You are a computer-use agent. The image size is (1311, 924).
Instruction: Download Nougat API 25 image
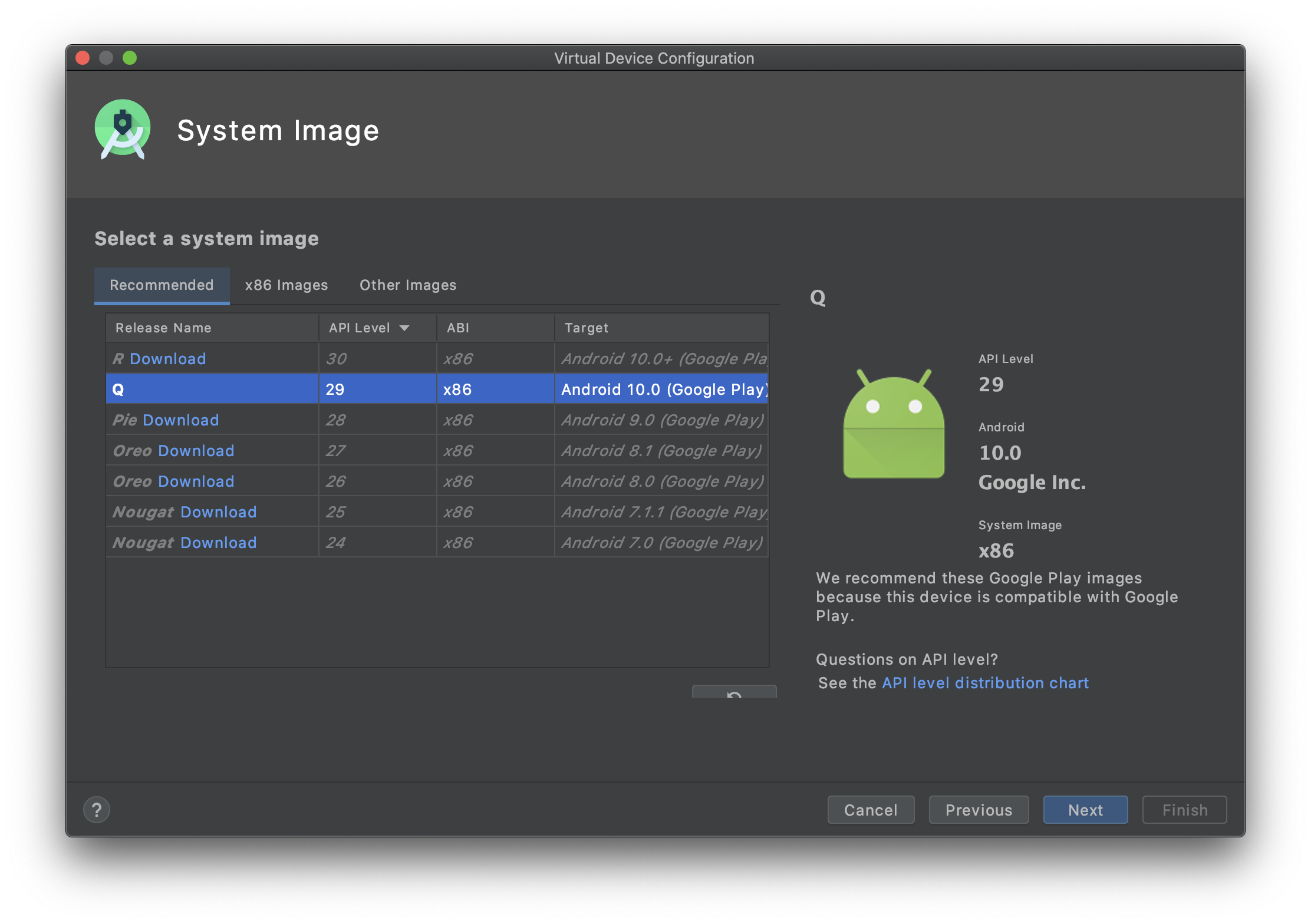[x=218, y=512]
